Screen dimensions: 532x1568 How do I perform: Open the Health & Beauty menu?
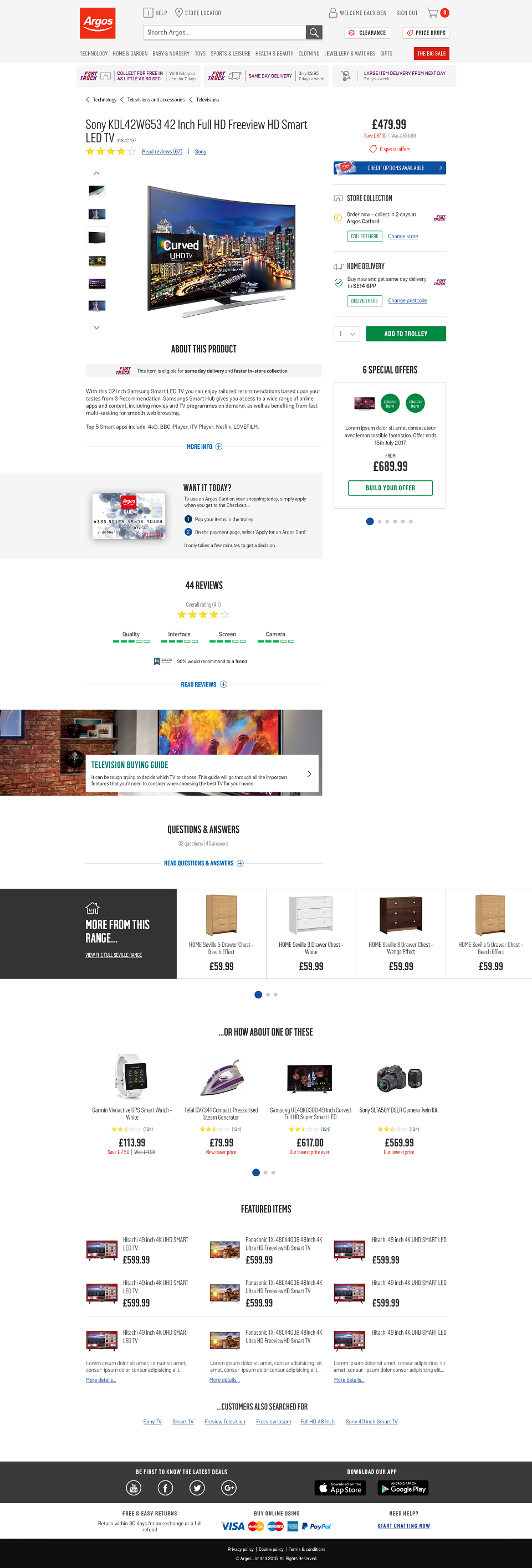pos(274,54)
